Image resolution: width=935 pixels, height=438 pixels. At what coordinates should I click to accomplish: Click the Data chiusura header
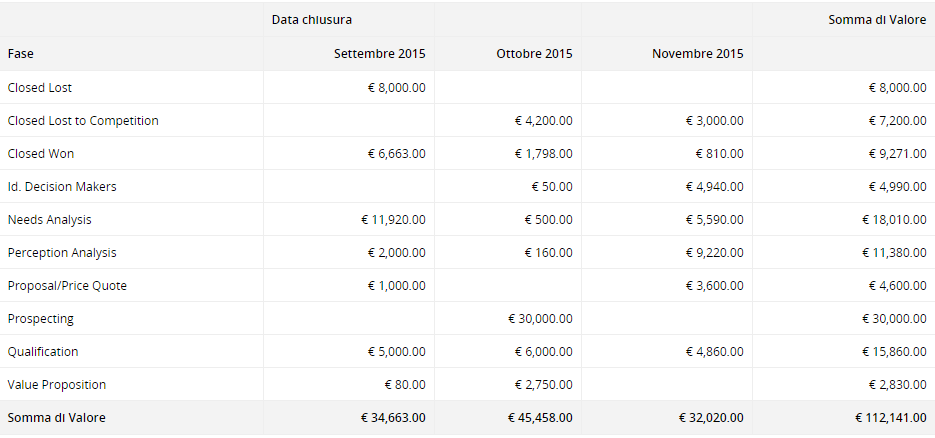(x=311, y=20)
